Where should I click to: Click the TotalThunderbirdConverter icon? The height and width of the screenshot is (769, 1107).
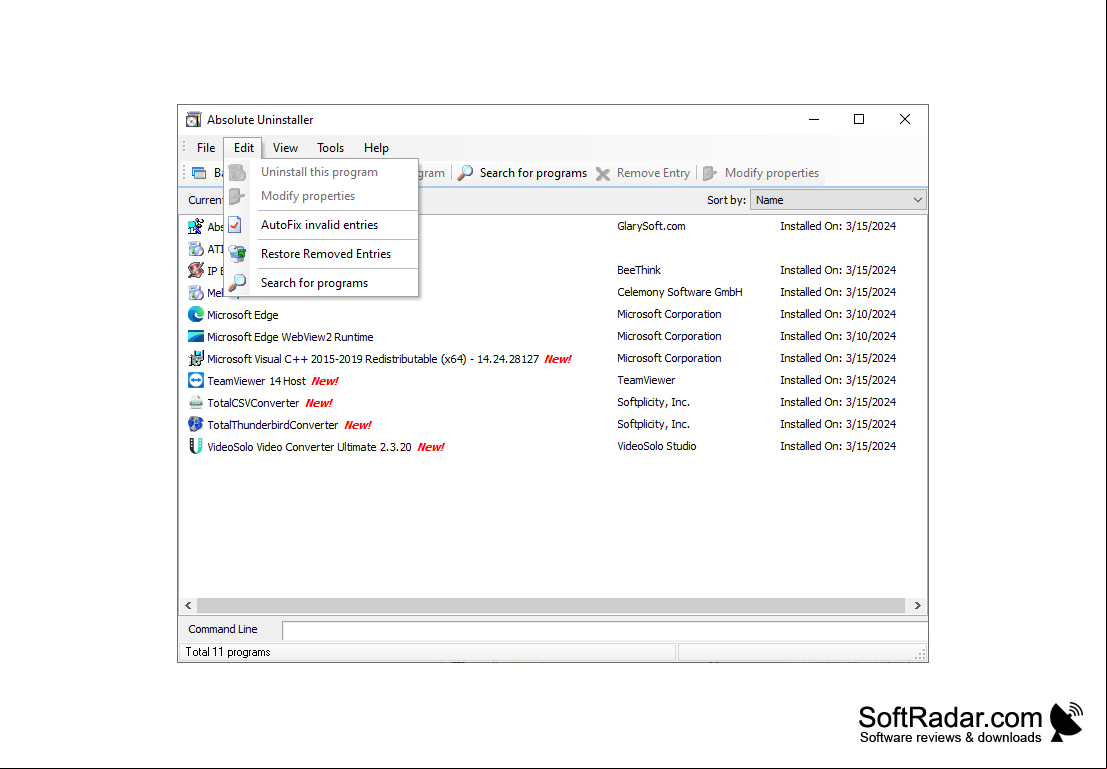coord(196,424)
